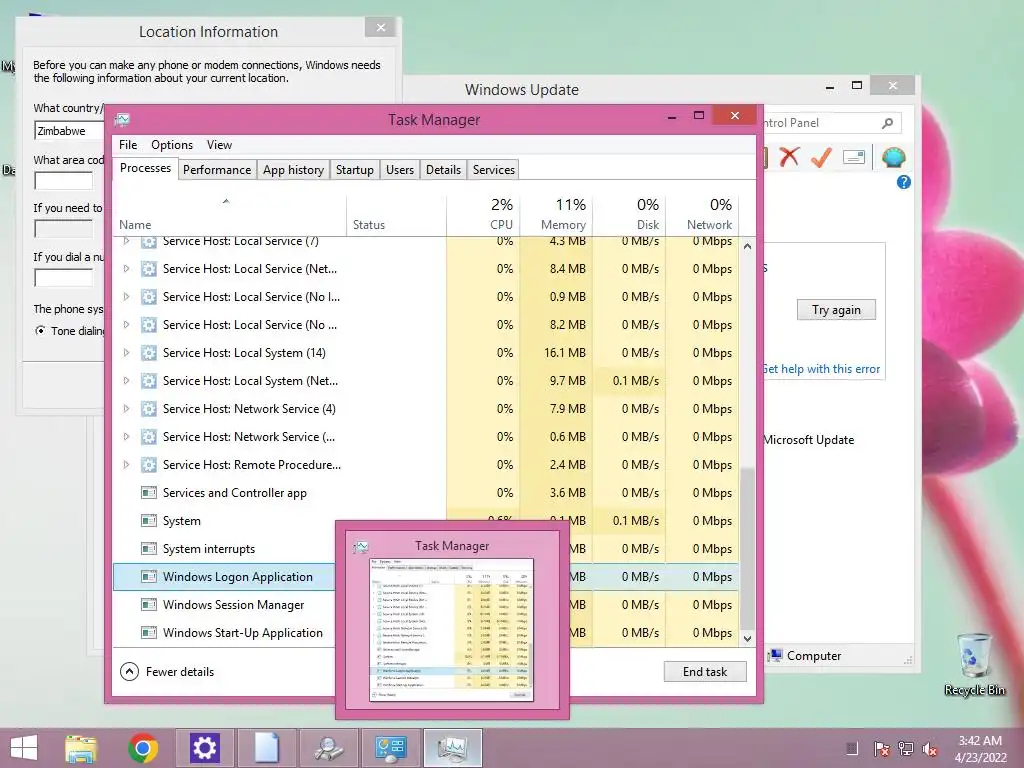Sort by the Network column header
The image size is (1024, 768).
point(702,214)
